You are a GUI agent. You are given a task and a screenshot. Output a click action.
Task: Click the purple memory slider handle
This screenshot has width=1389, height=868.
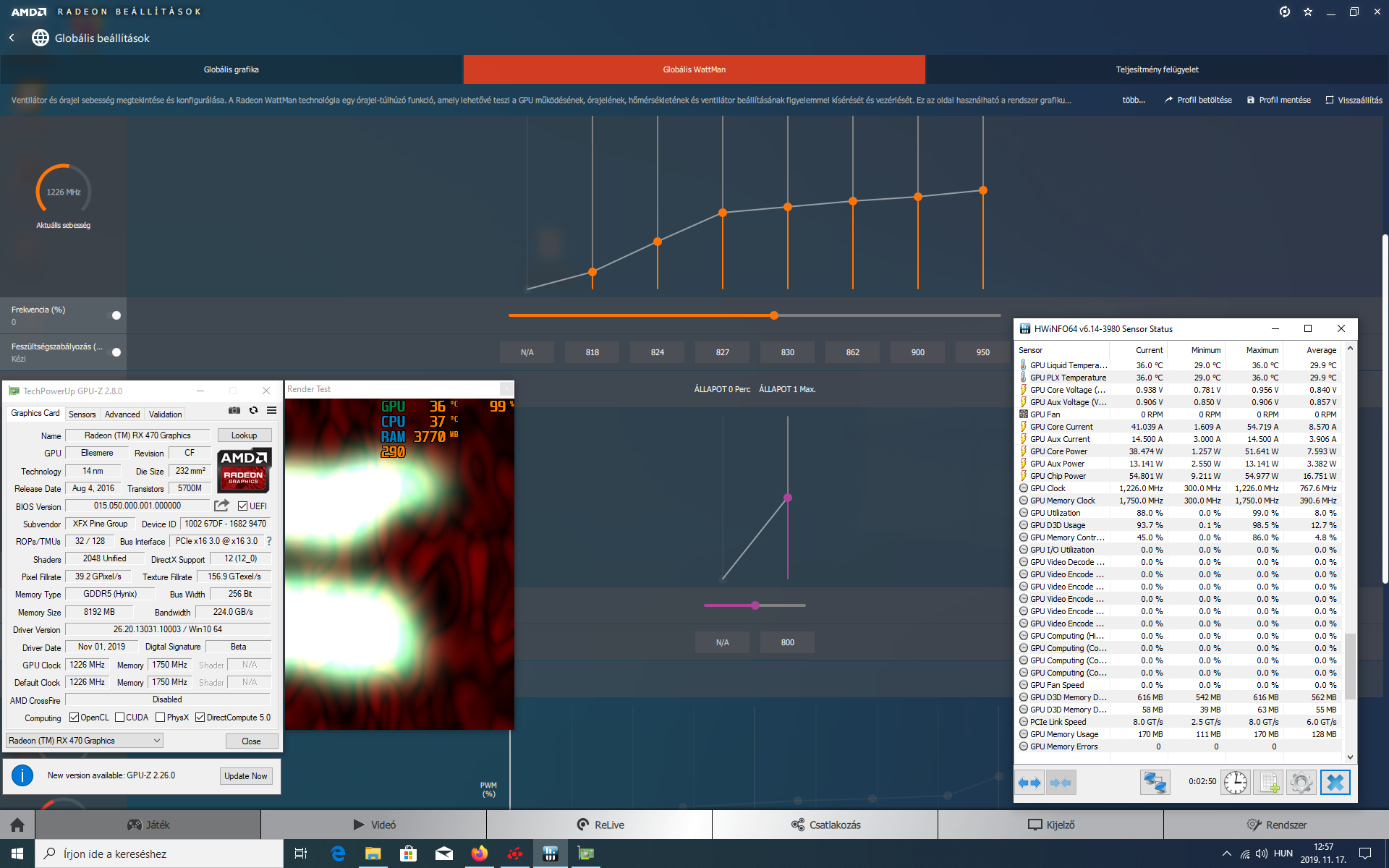click(755, 605)
